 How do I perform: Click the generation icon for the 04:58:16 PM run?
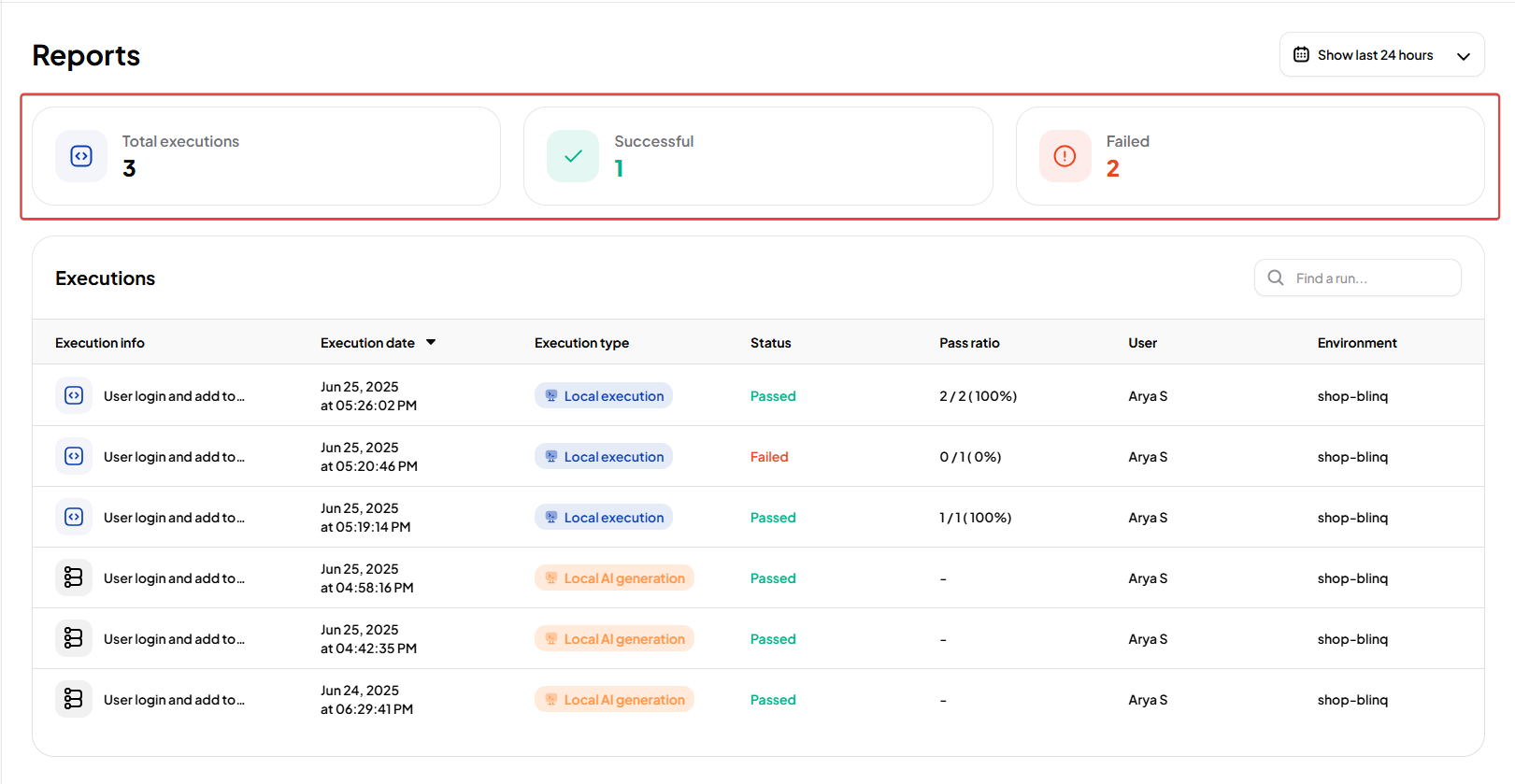(x=74, y=577)
